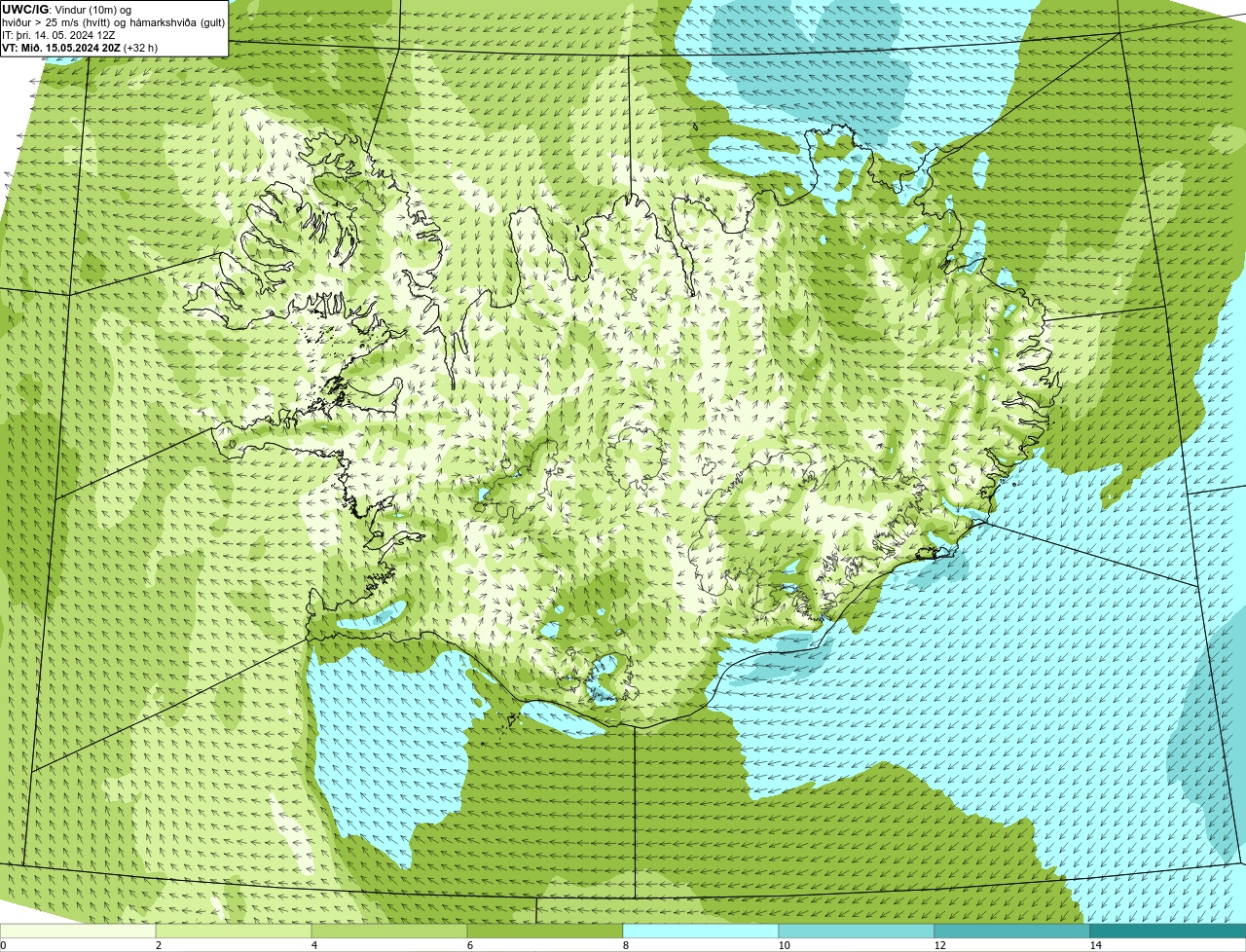Click the '4' colorbar scale label
Viewport: 1246px width, 952px height.
[x=313, y=945]
